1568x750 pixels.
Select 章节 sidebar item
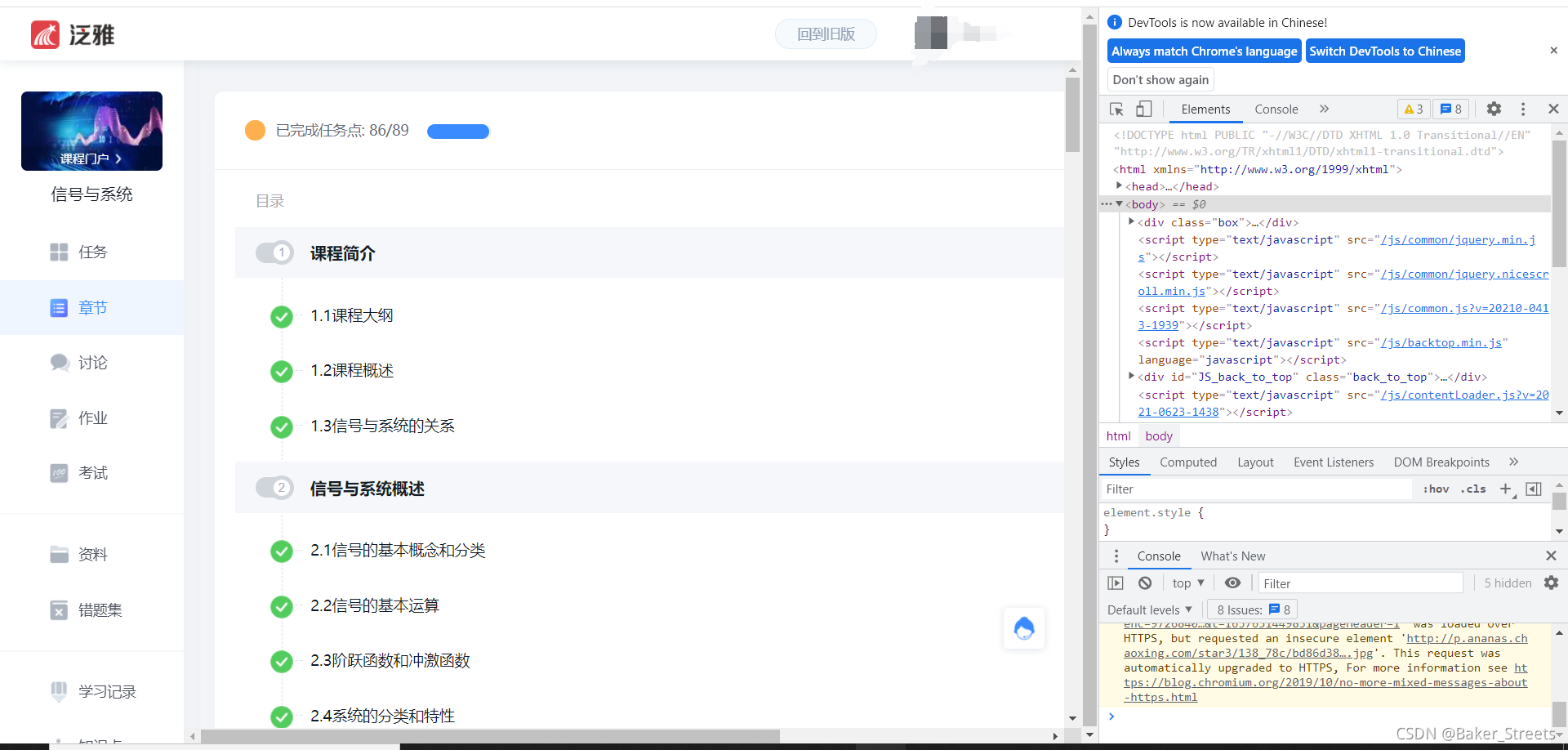[x=91, y=308]
